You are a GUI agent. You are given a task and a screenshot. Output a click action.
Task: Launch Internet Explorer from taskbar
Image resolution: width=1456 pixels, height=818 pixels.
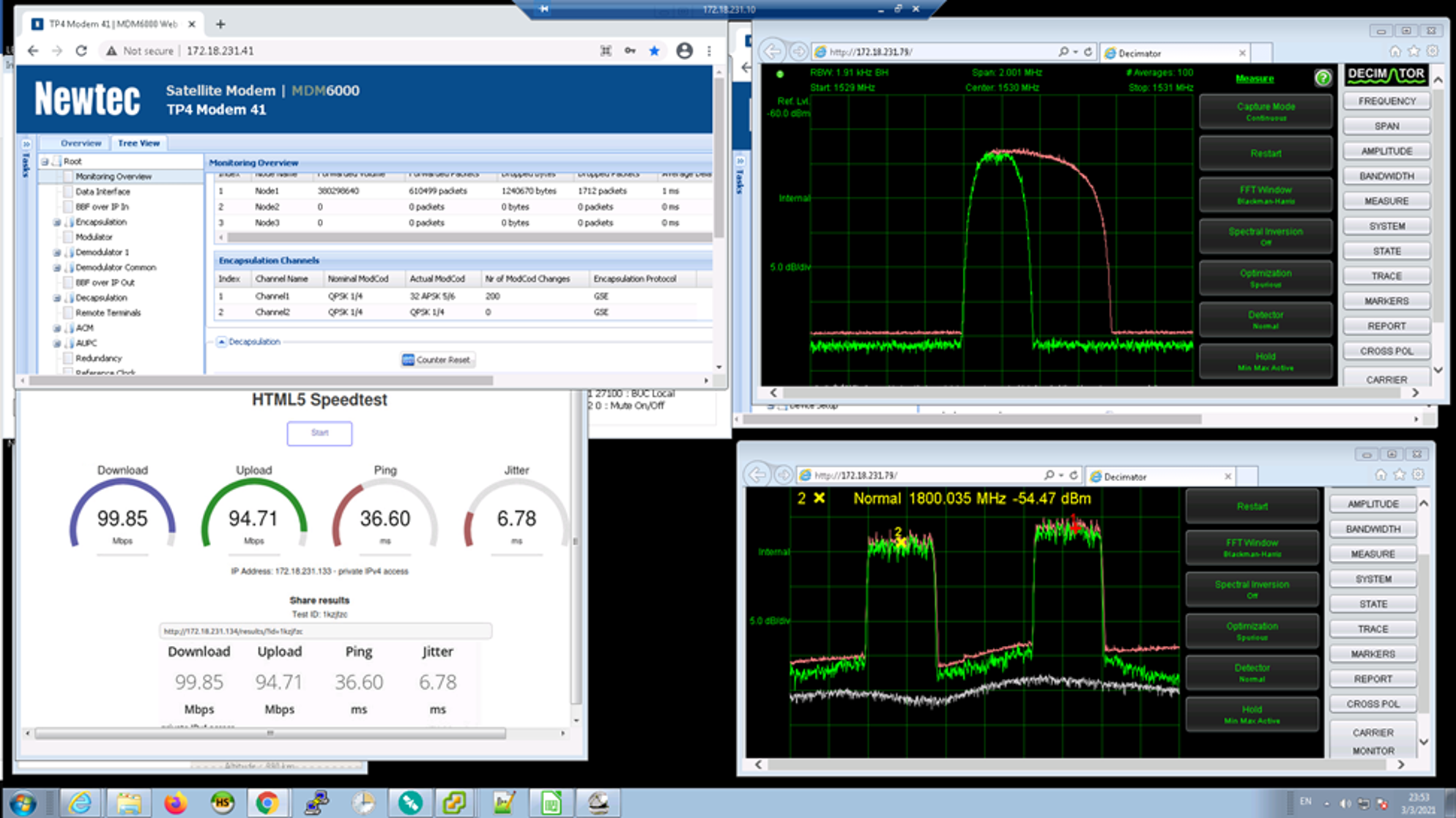tap(80, 803)
